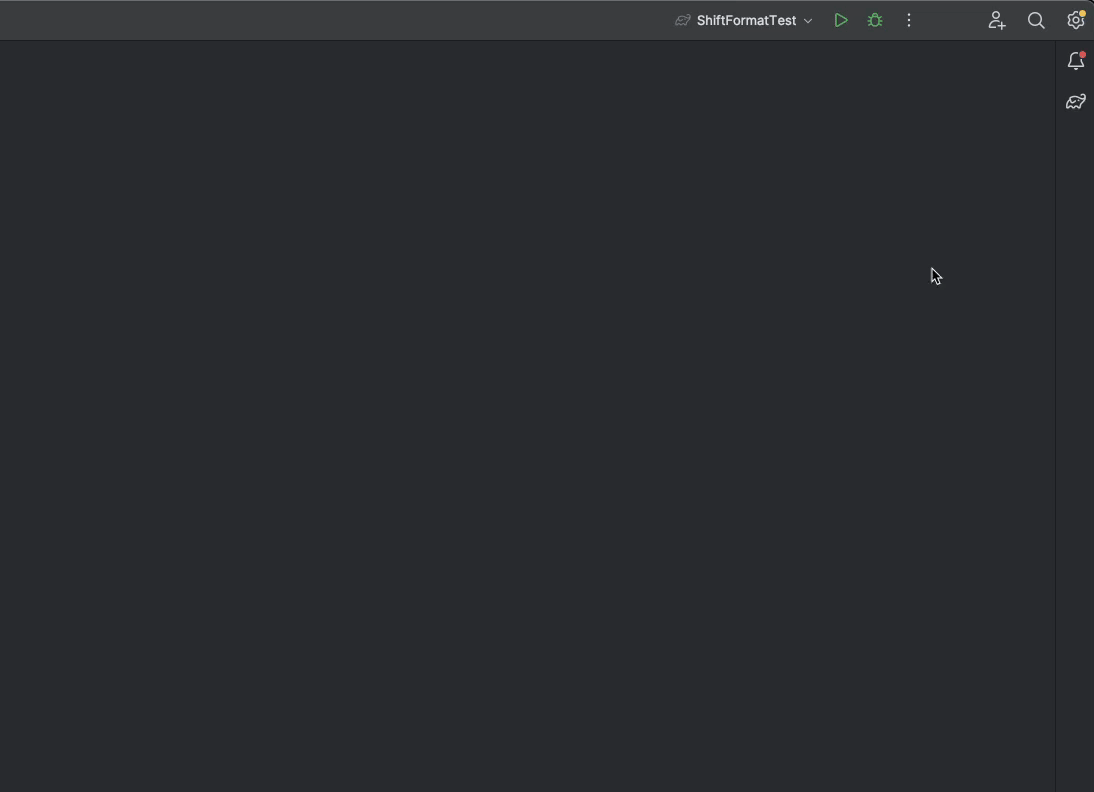The image size is (1094, 792).
Task: Open the ShiftFormatTest run configuration dropdown
Action: pyautogui.click(x=744, y=20)
